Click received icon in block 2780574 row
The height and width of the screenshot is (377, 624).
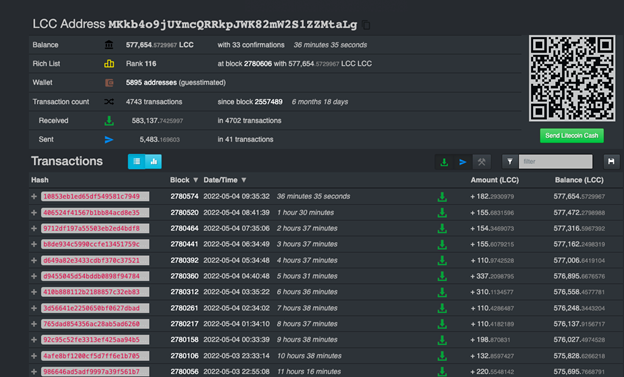pyautogui.click(x=442, y=197)
